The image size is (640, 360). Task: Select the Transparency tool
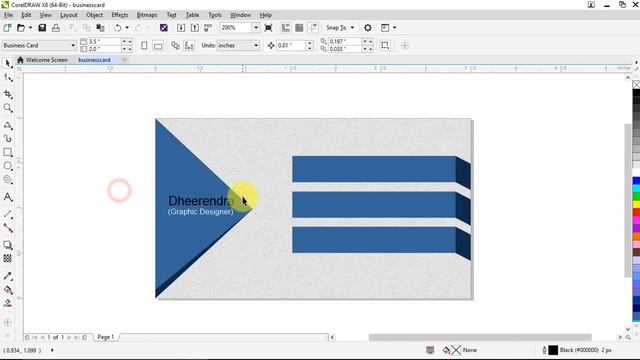[x=8, y=258]
